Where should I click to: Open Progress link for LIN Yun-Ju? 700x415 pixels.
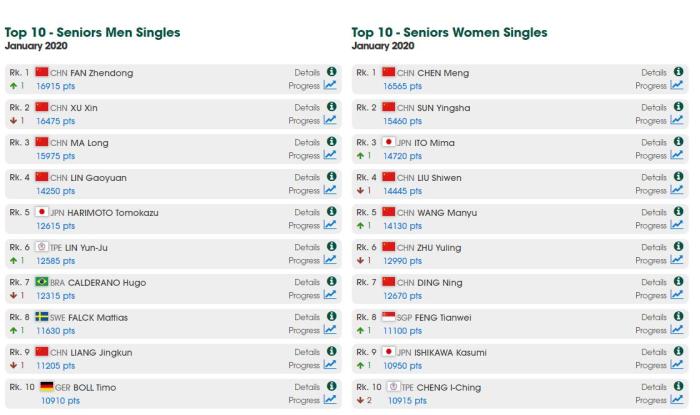coord(304,261)
